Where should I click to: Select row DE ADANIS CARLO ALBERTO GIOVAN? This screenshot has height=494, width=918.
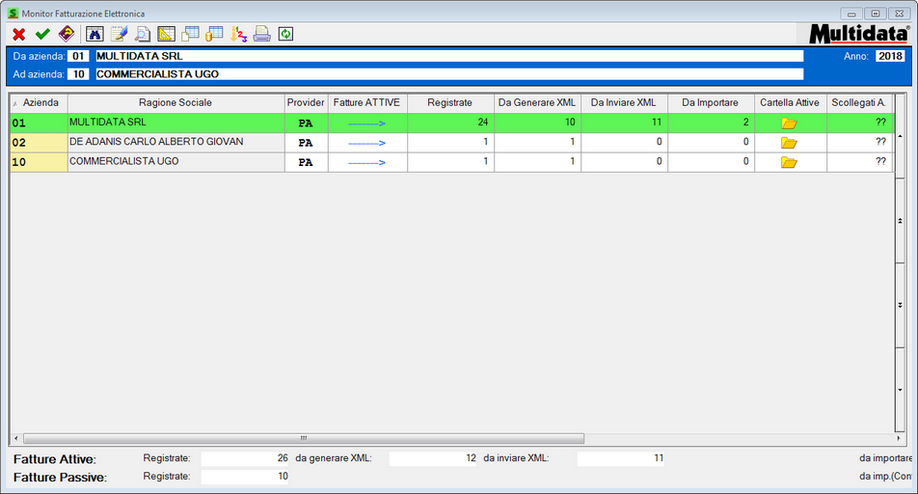pos(451,142)
